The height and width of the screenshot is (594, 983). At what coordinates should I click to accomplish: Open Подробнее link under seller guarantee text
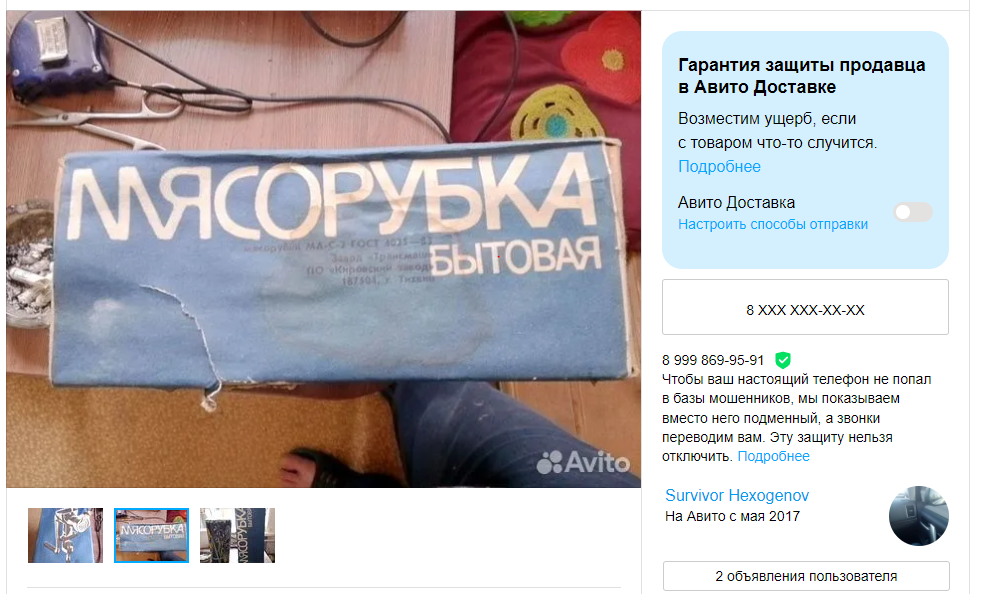pos(719,166)
